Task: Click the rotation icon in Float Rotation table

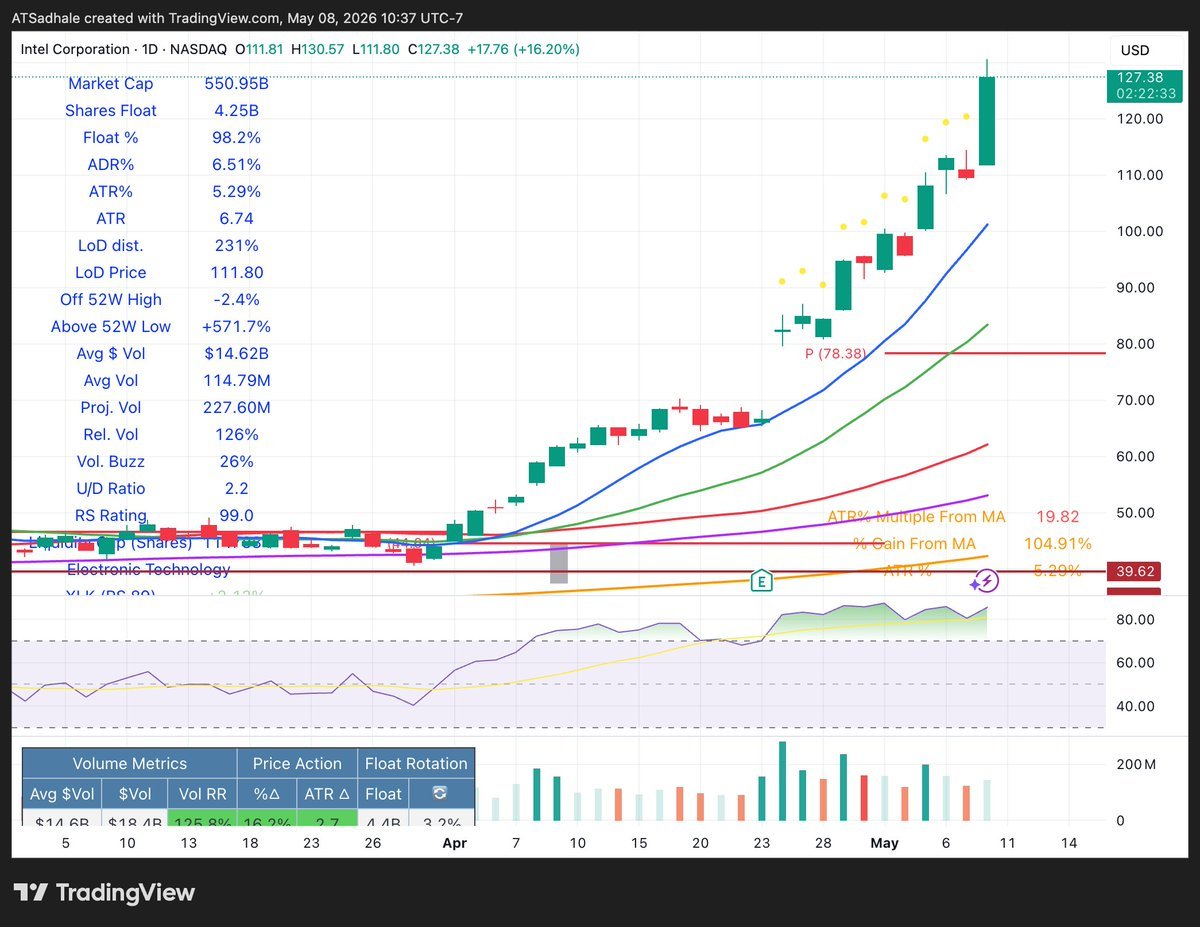Action: (439, 794)
